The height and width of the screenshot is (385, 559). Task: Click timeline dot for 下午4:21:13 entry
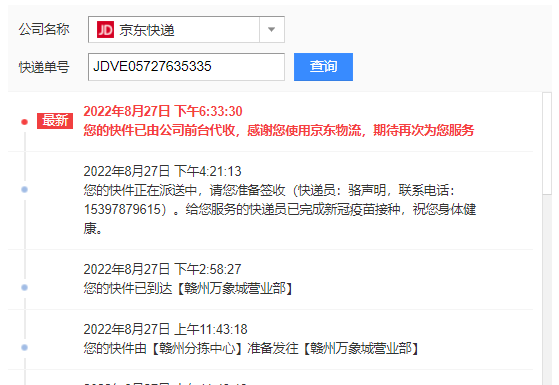(x=24, y=189)
